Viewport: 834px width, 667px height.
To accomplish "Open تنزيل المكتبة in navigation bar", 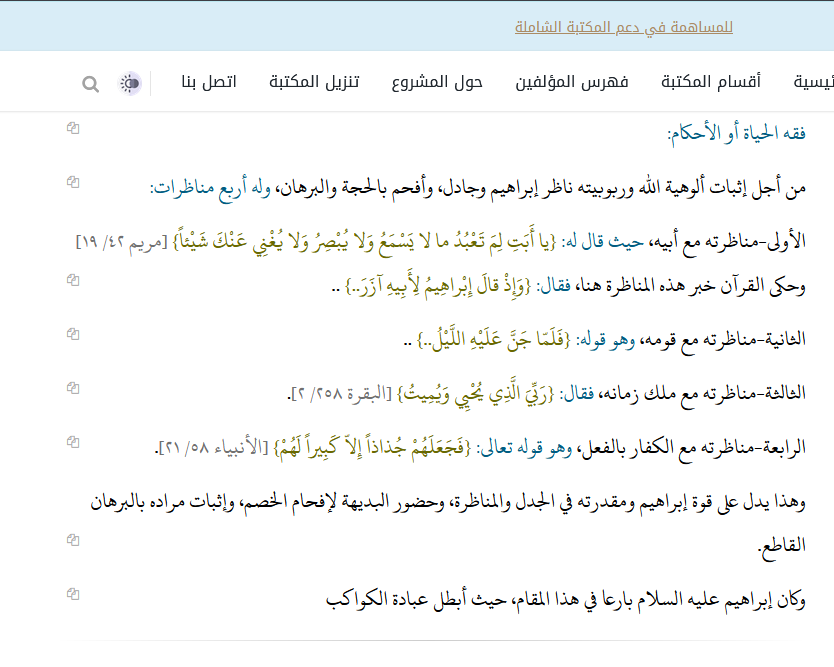I will click(x=314, y=82).
